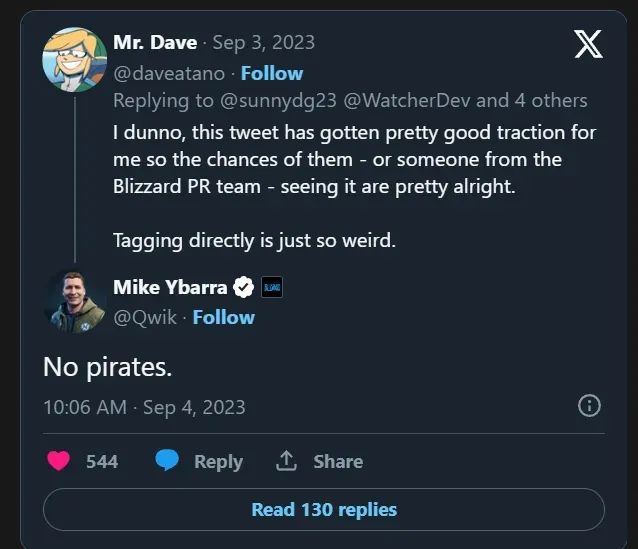Viewport: 638px width, 549px height.
Task: Click the Share label
Action: (338, 461)
